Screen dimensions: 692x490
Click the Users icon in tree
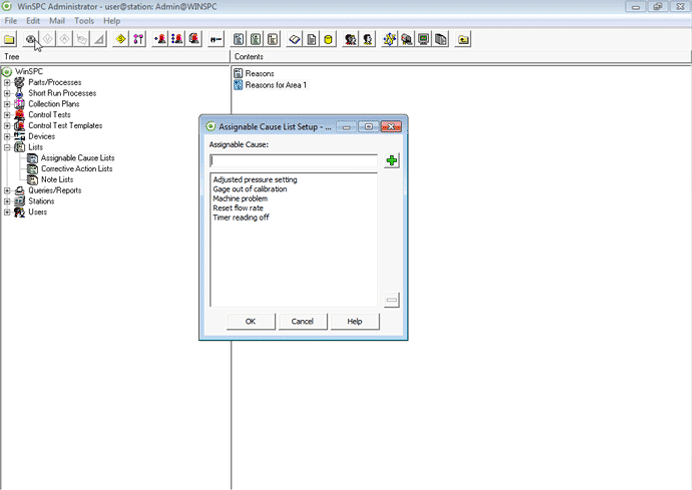pos(20,212)
